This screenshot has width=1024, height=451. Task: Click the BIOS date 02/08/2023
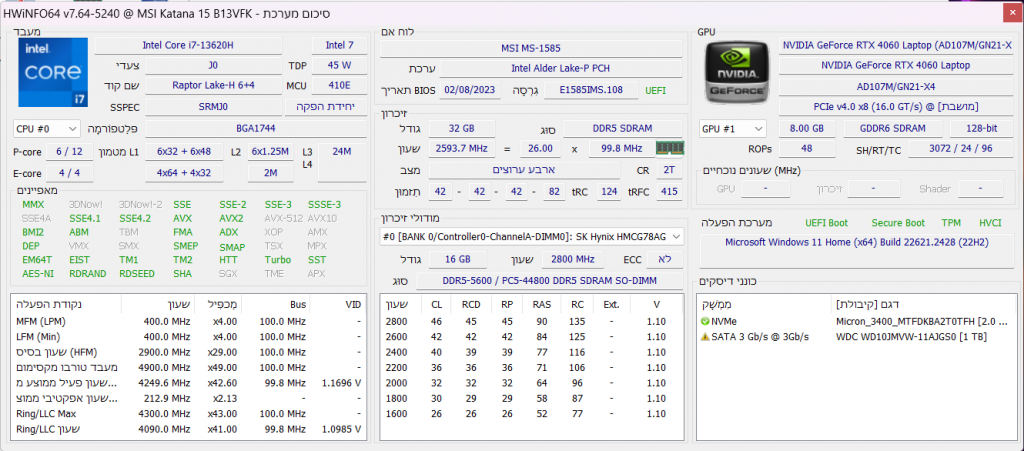[x=470, y=90]
